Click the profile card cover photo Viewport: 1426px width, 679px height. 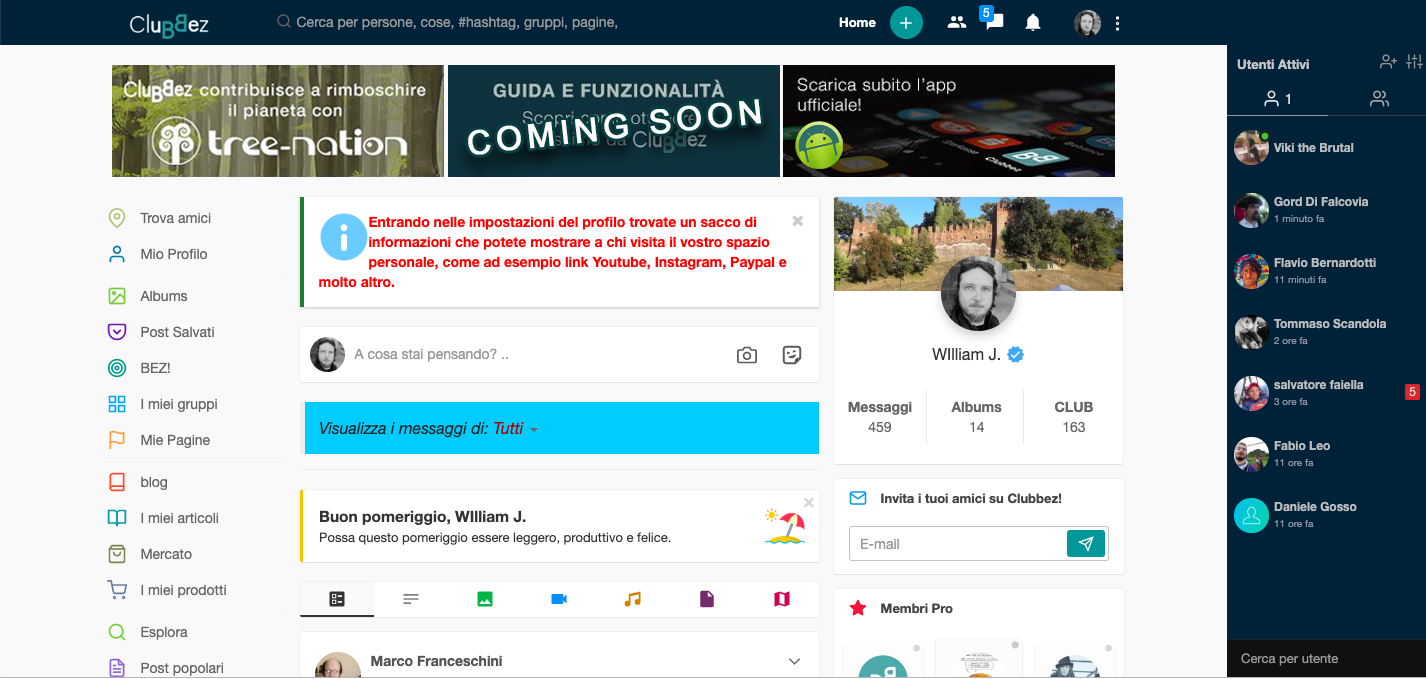978,243
